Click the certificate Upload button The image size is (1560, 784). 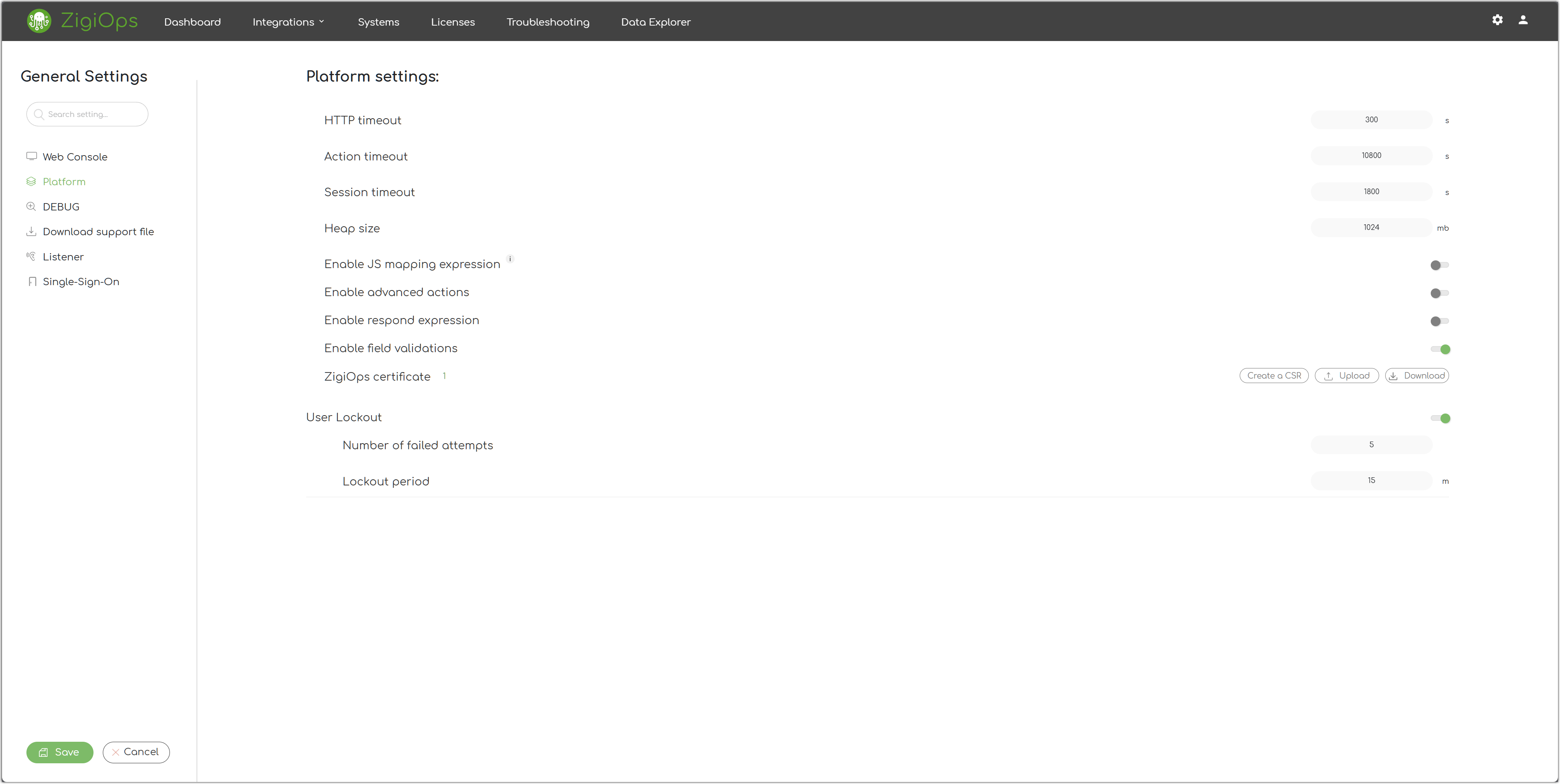pyautogui.click(x=1346, y=375)
